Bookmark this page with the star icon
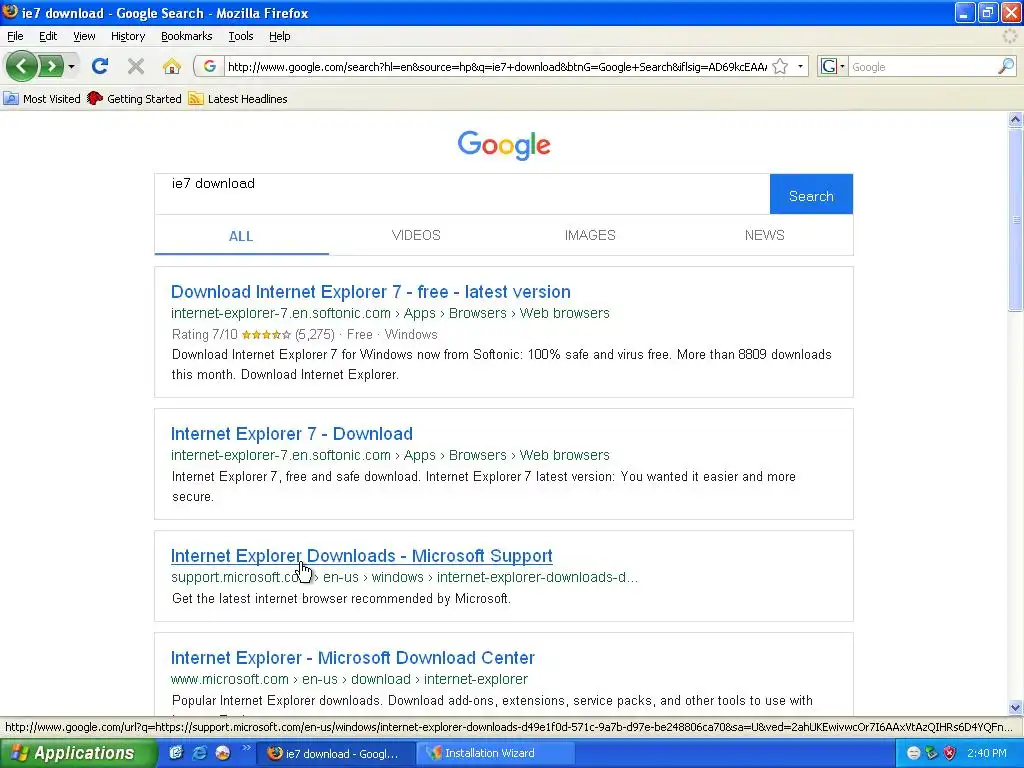Image resolution: width=1024 pixels, height=768 pixels. coord(780,66)
